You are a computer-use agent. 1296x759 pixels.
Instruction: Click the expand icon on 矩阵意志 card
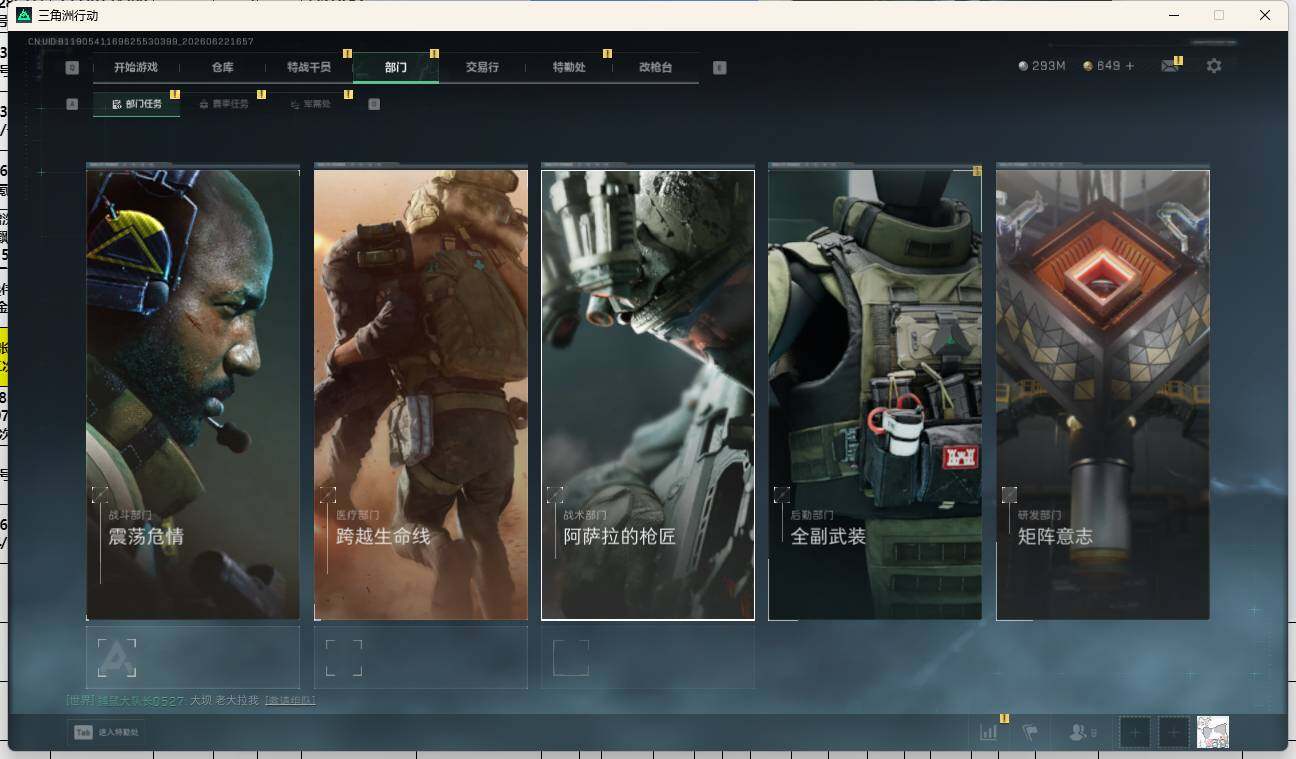[1010, 495]
